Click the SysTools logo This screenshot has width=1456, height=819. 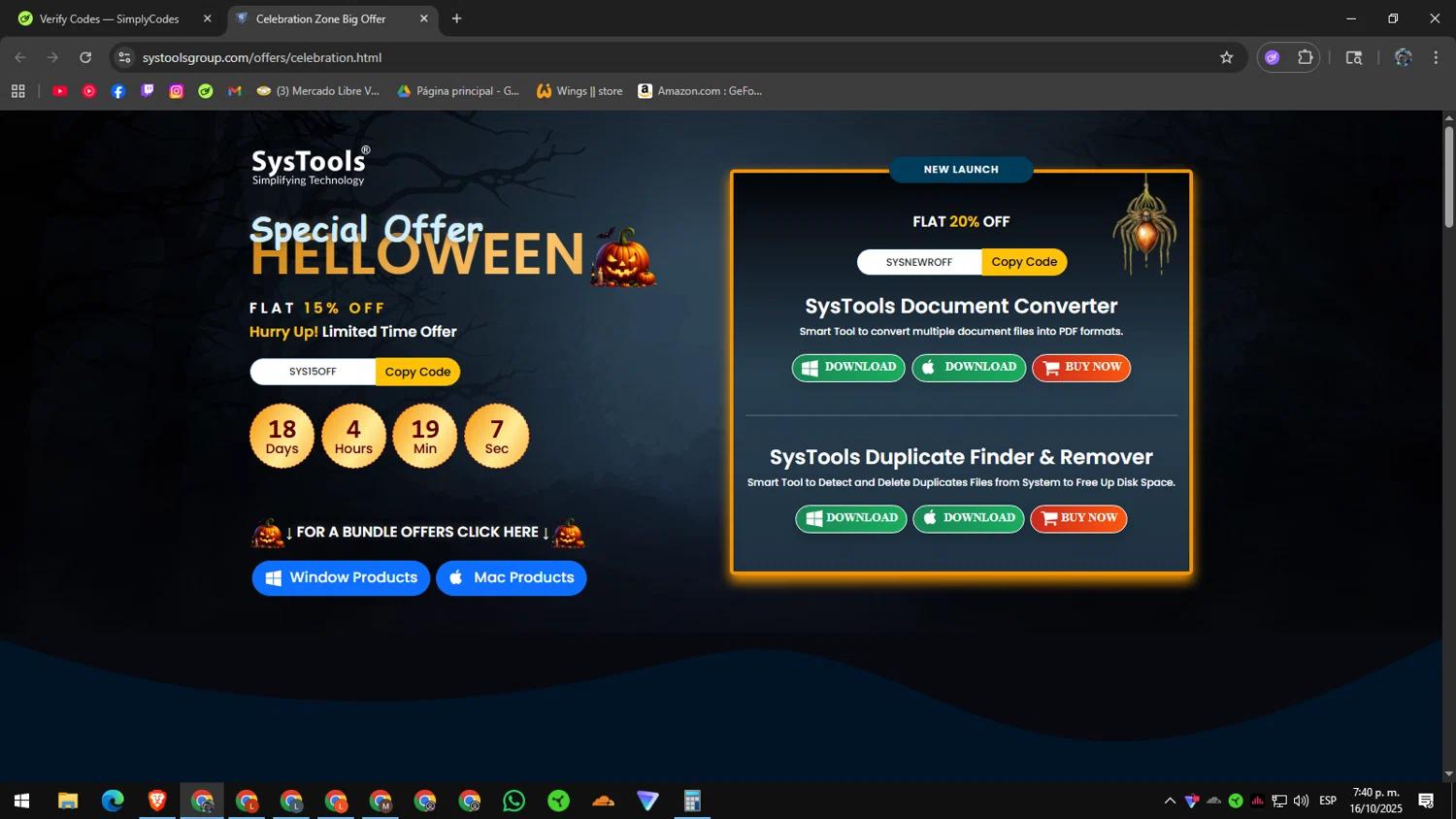pos(311,166)
